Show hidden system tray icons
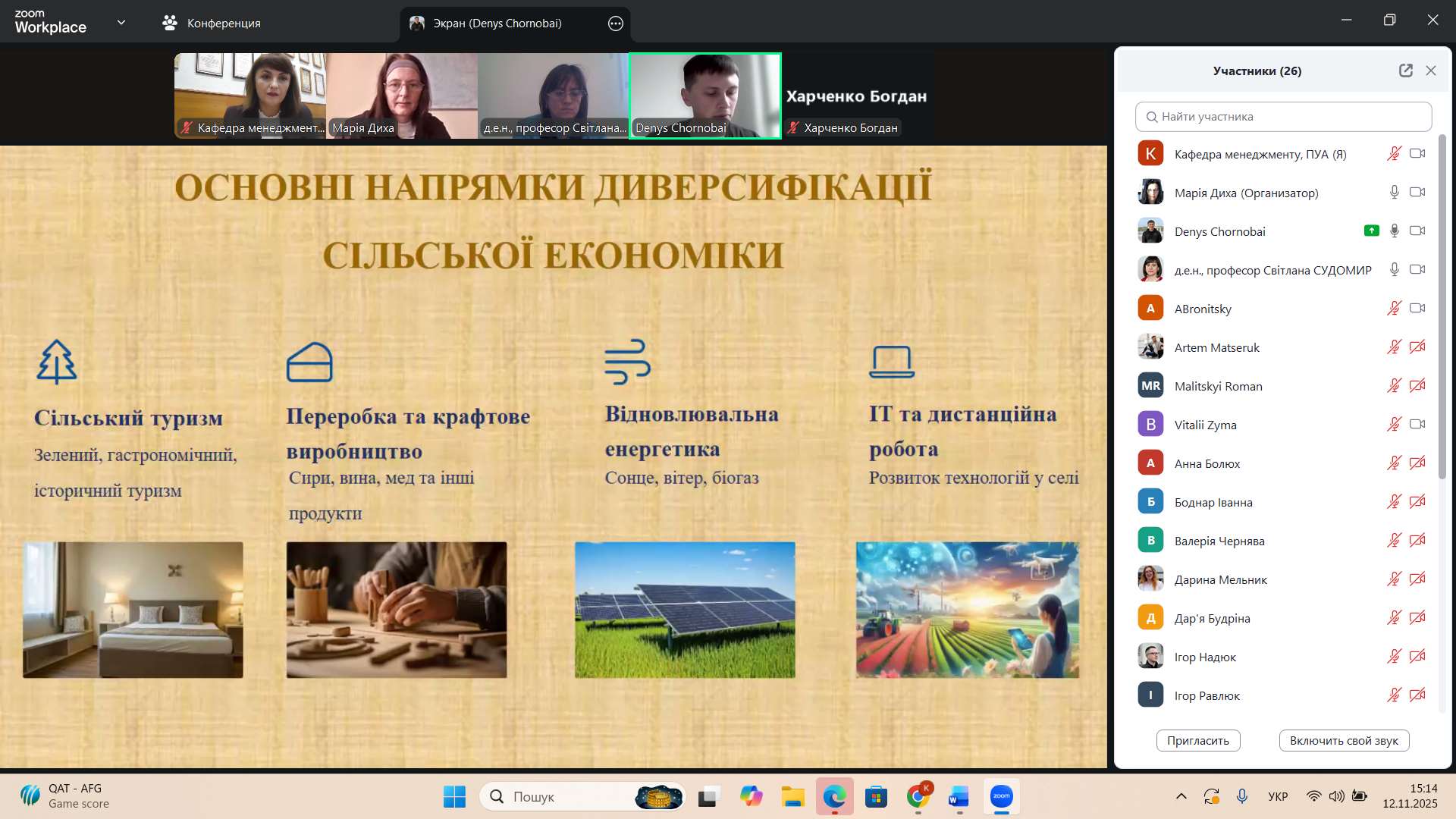This screenshot has height=819, width=1456. click(x=1181, y=796)
